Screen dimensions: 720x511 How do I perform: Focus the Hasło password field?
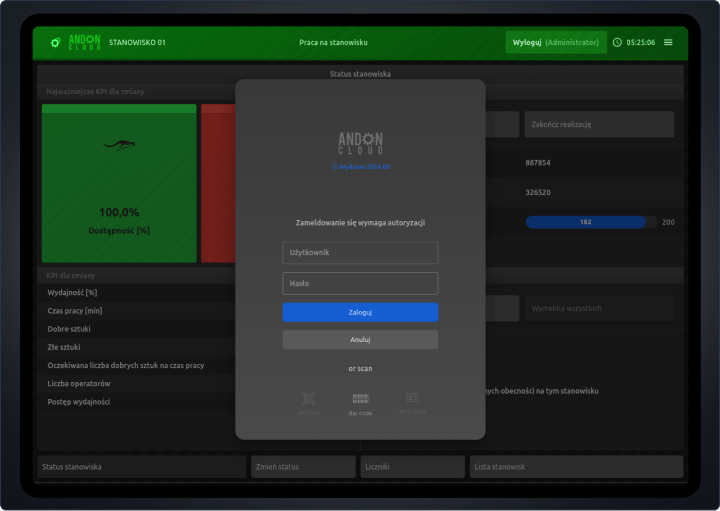pos(360,284)
